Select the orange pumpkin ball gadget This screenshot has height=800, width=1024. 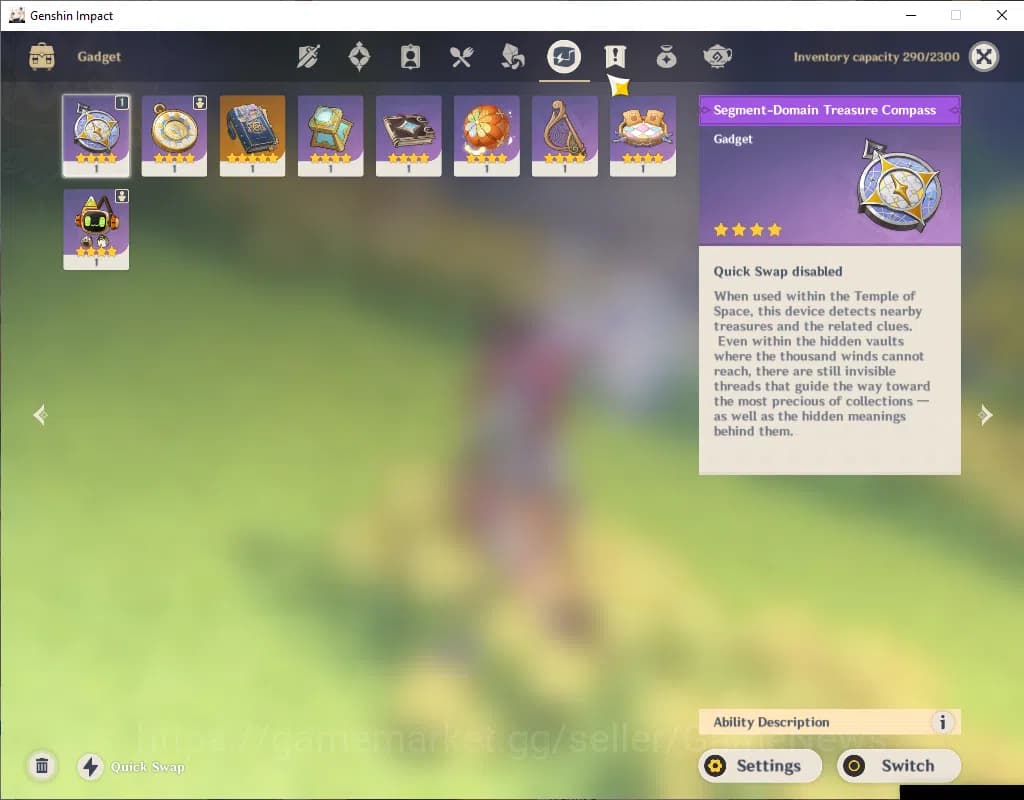tap(487, 136)
